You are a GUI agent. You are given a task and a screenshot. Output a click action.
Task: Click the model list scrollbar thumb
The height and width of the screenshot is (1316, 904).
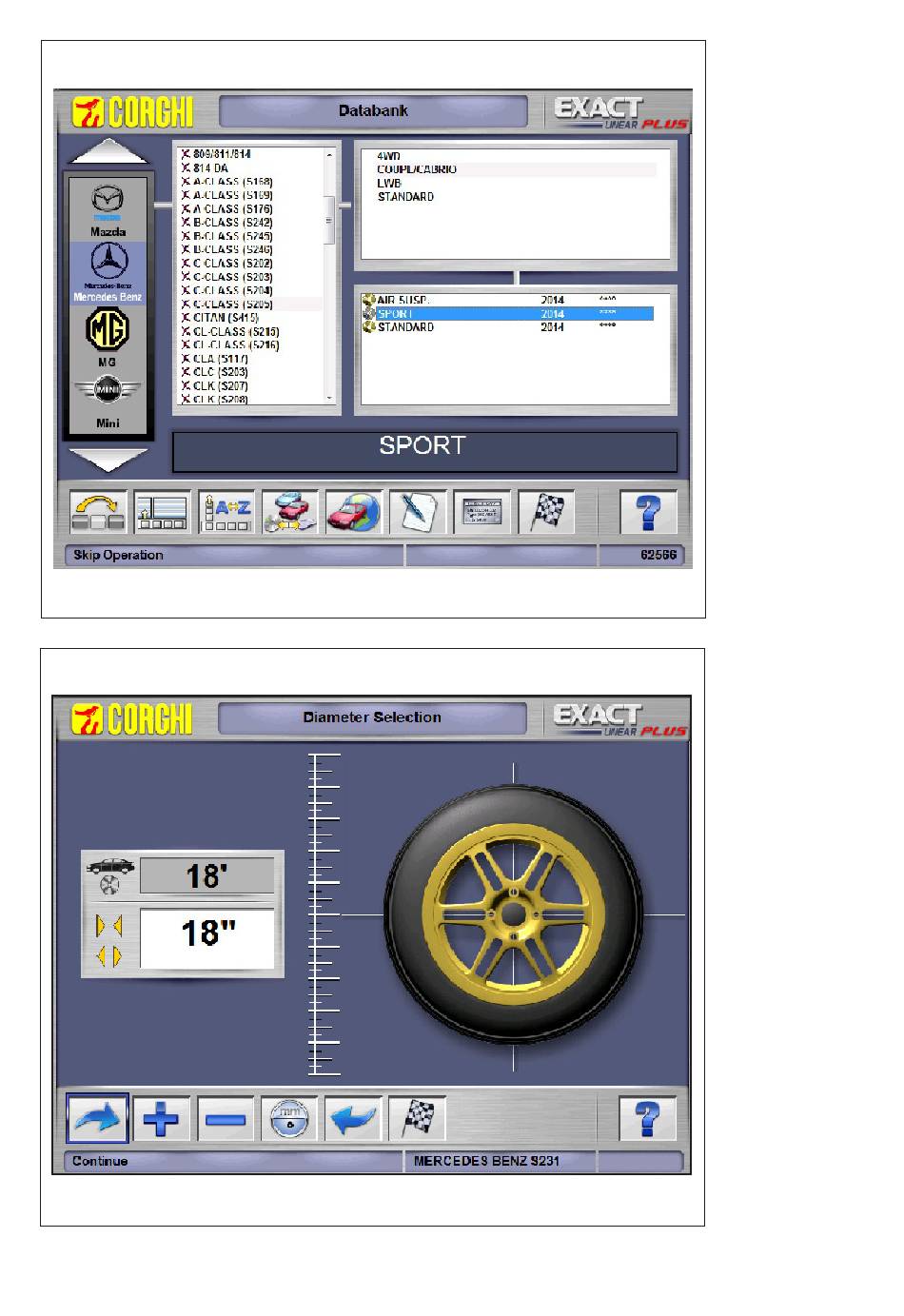tap(329, 221)
